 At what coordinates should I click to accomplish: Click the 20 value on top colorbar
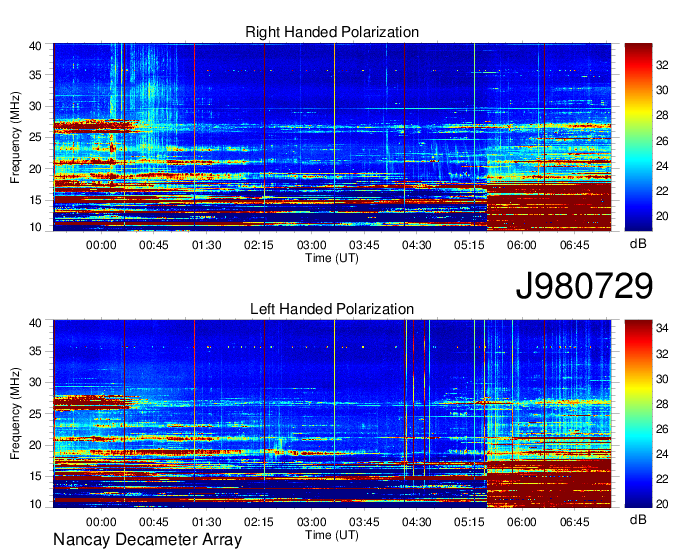click(x=662, y=216)
